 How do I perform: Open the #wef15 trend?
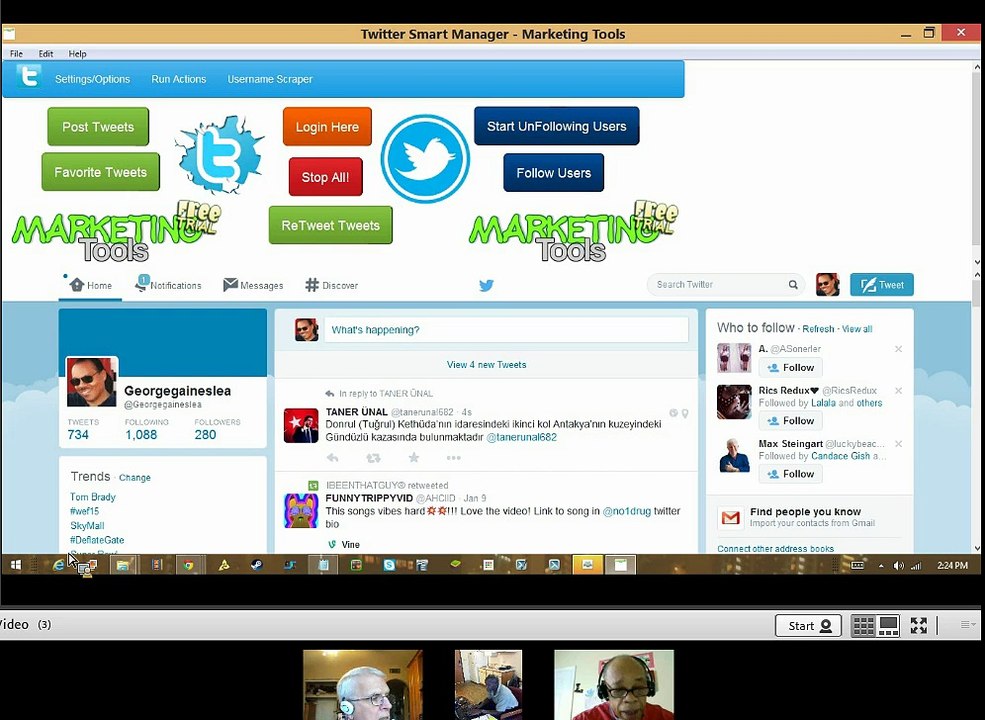pyautogui.click(x=84, y=511)
